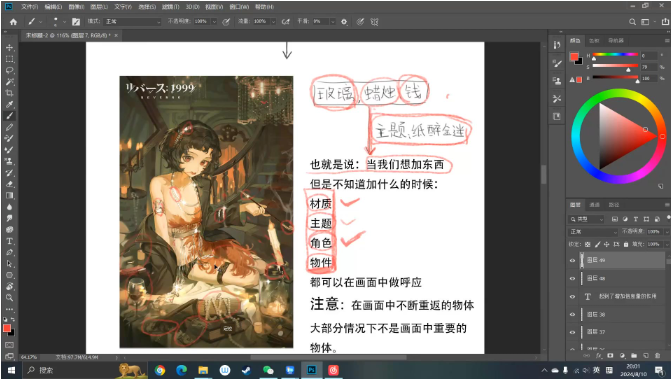Select the Move tool in the toolbox

9,47
